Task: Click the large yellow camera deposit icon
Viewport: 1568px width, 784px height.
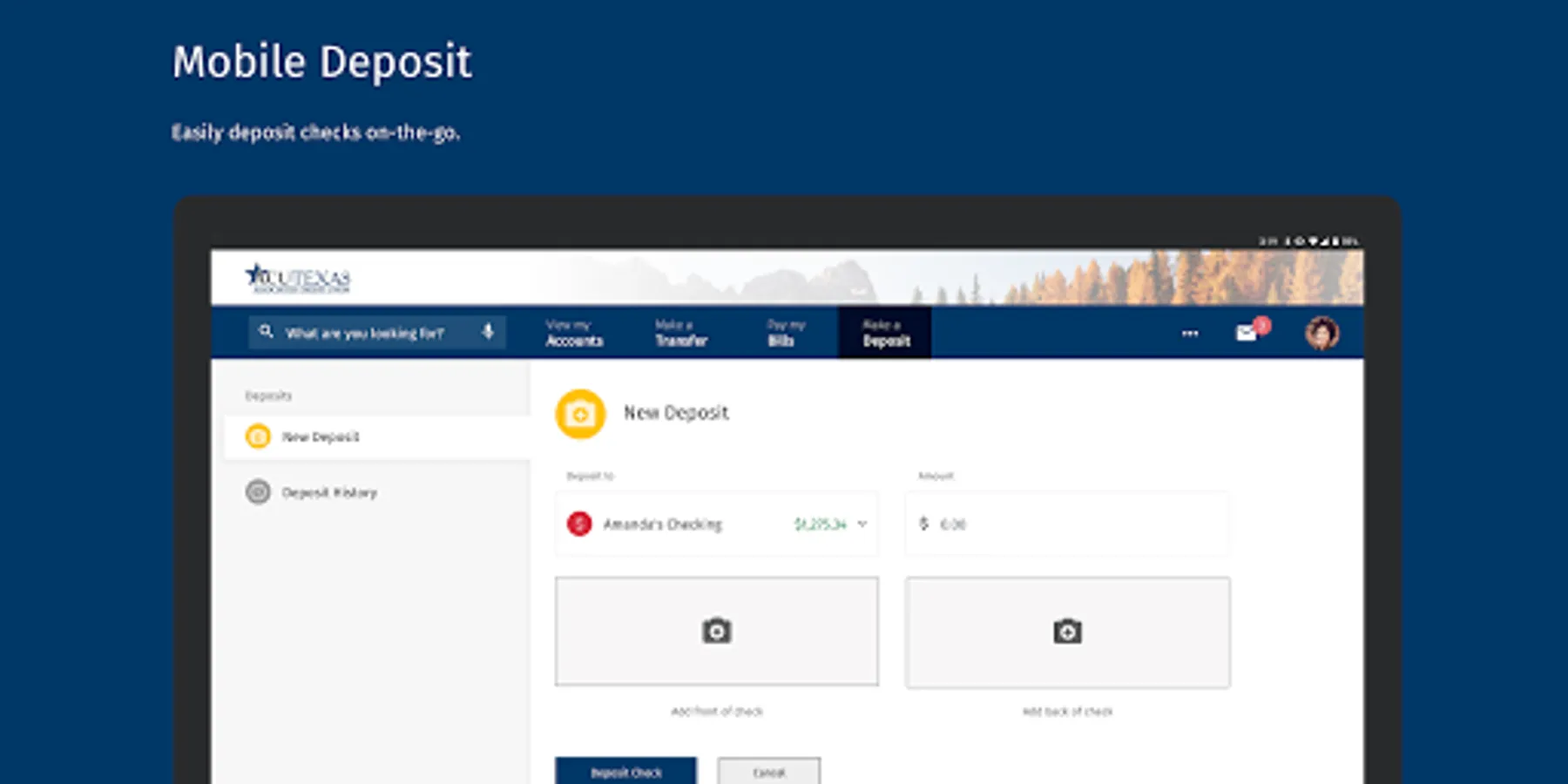Action: tap(580, 414)
